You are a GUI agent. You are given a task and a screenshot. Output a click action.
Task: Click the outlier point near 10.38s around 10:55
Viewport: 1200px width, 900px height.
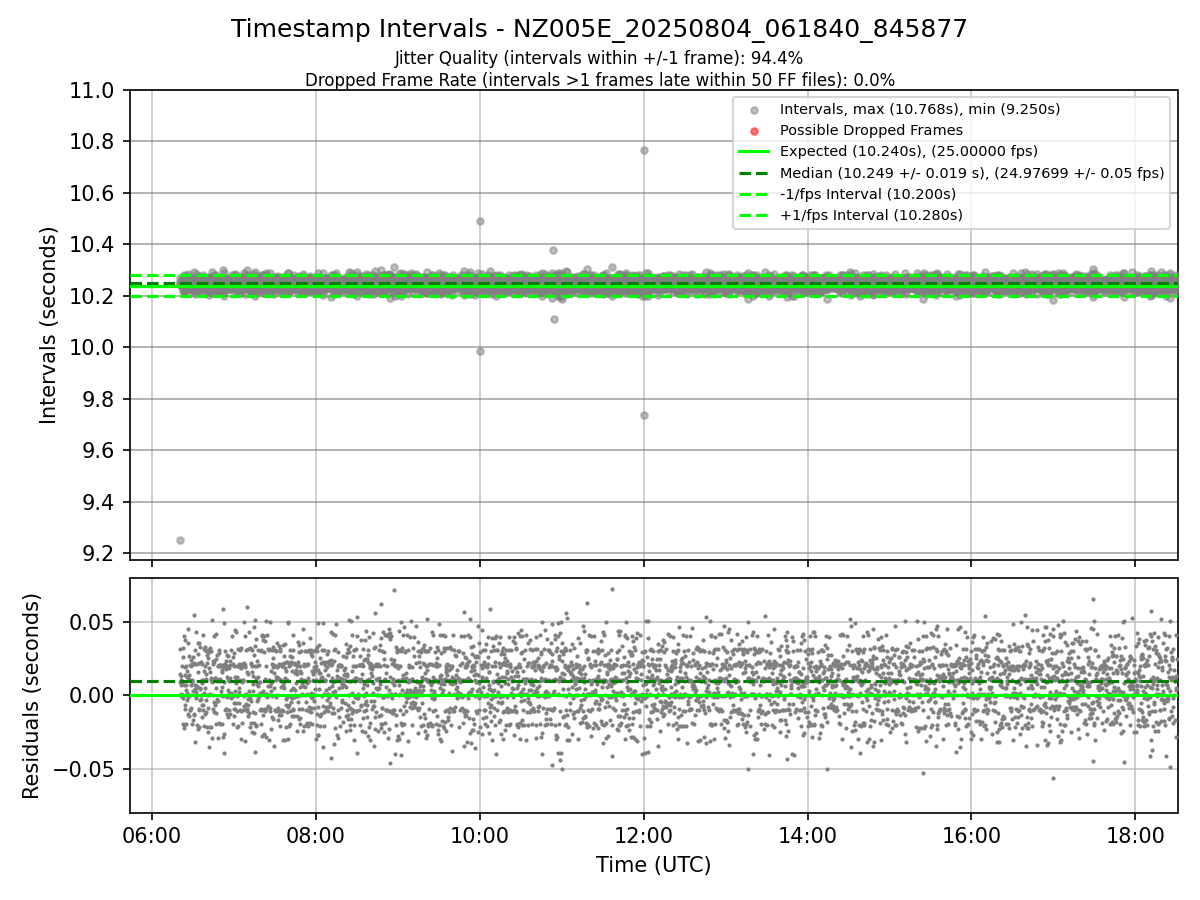(553, 250)
